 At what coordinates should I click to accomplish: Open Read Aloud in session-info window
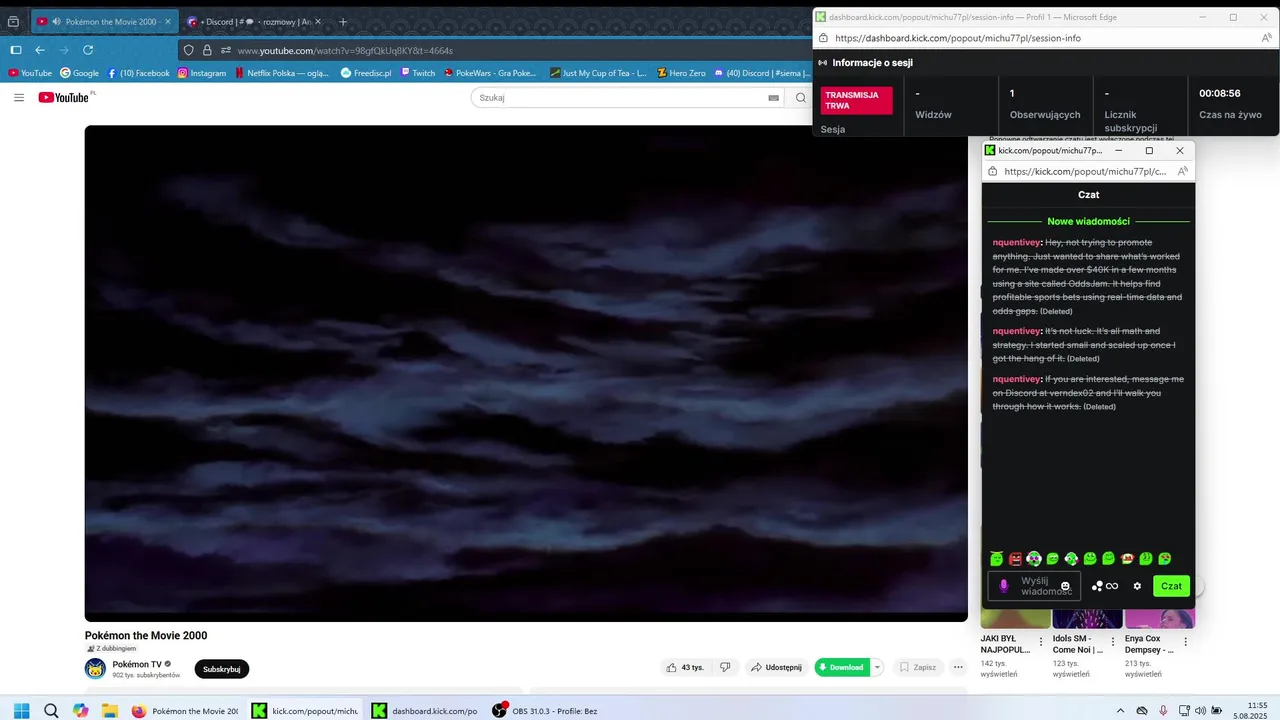(x=1267, y=38)
